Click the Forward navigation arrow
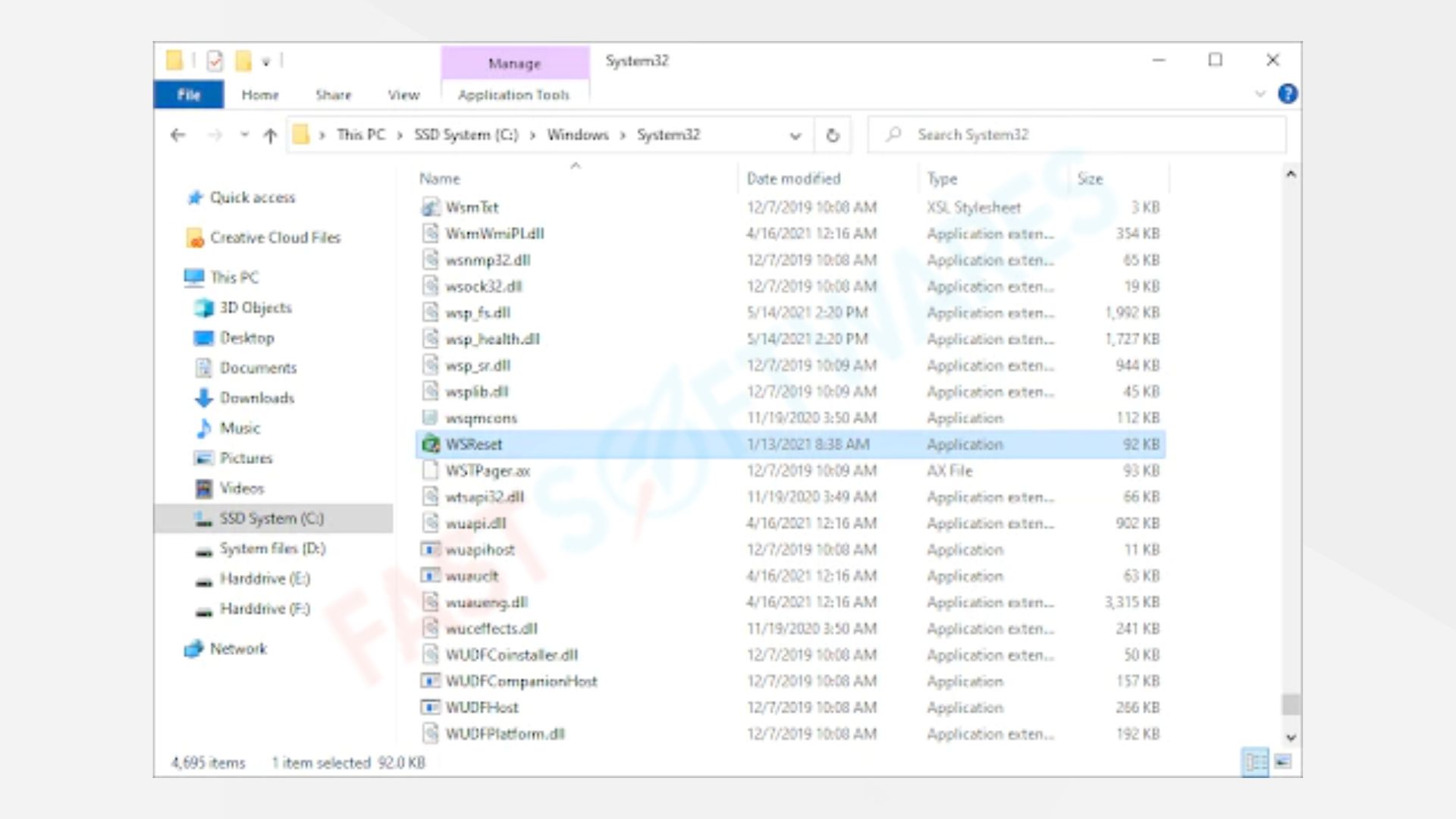Image resolution: width=1456 pixels, height=819 pixels. point(215,135)
